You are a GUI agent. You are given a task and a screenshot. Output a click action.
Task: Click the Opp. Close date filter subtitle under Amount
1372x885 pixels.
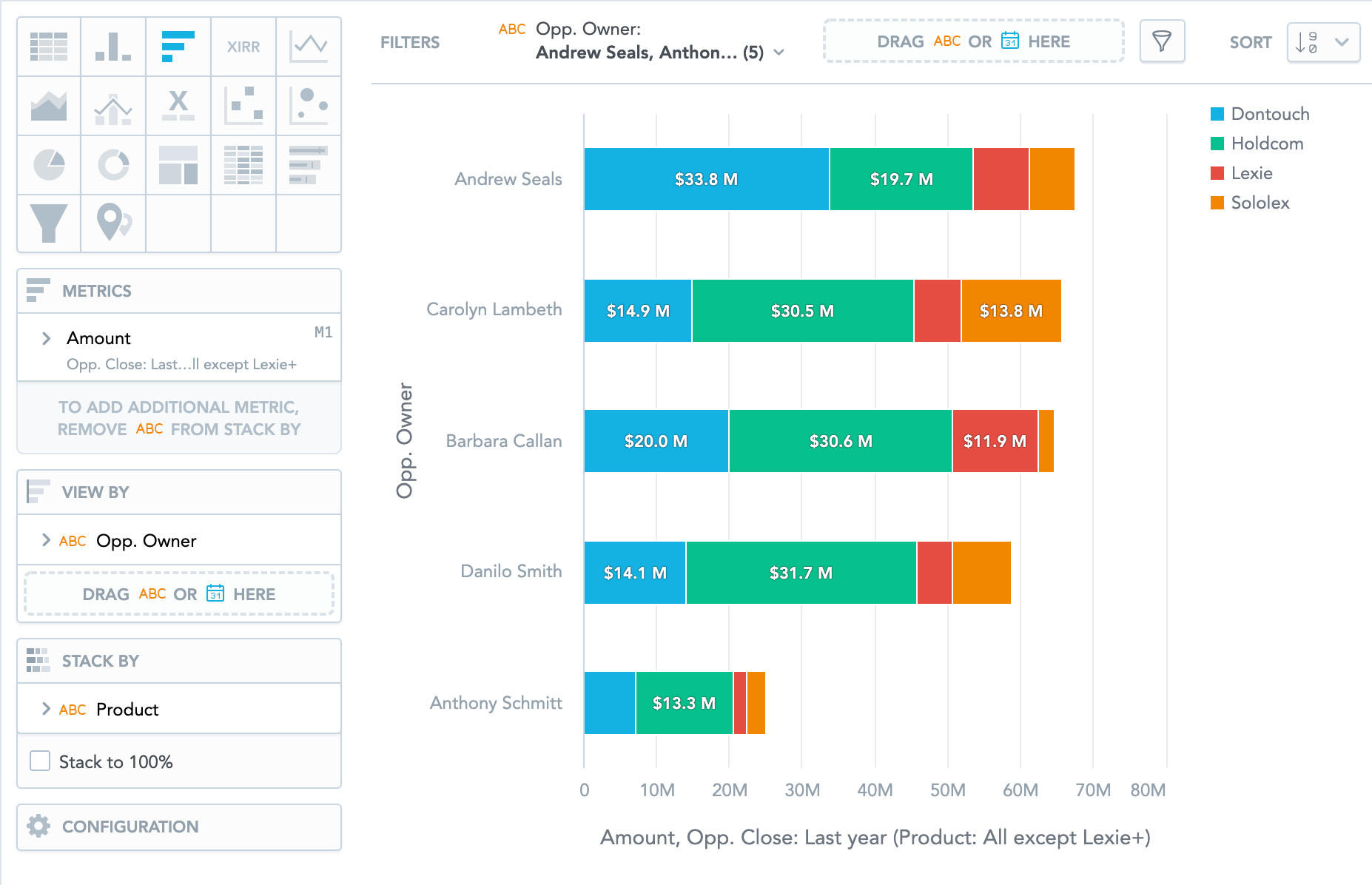[181, 364]
